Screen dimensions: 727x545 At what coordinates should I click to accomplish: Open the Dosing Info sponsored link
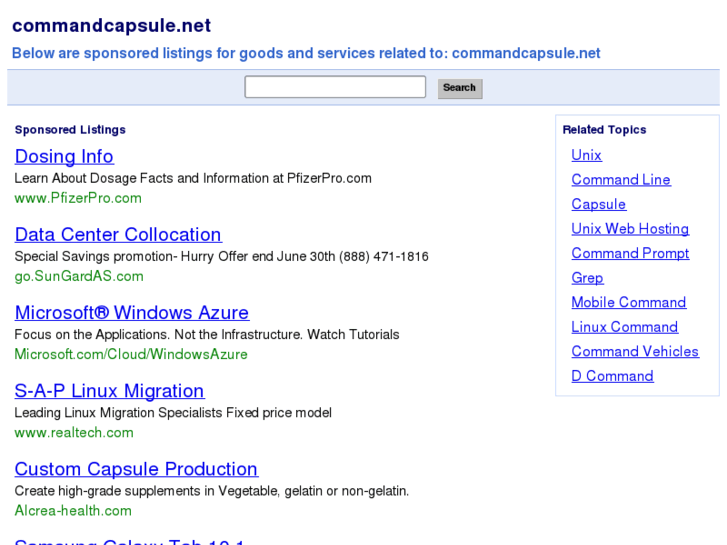[x=64, y=156]
